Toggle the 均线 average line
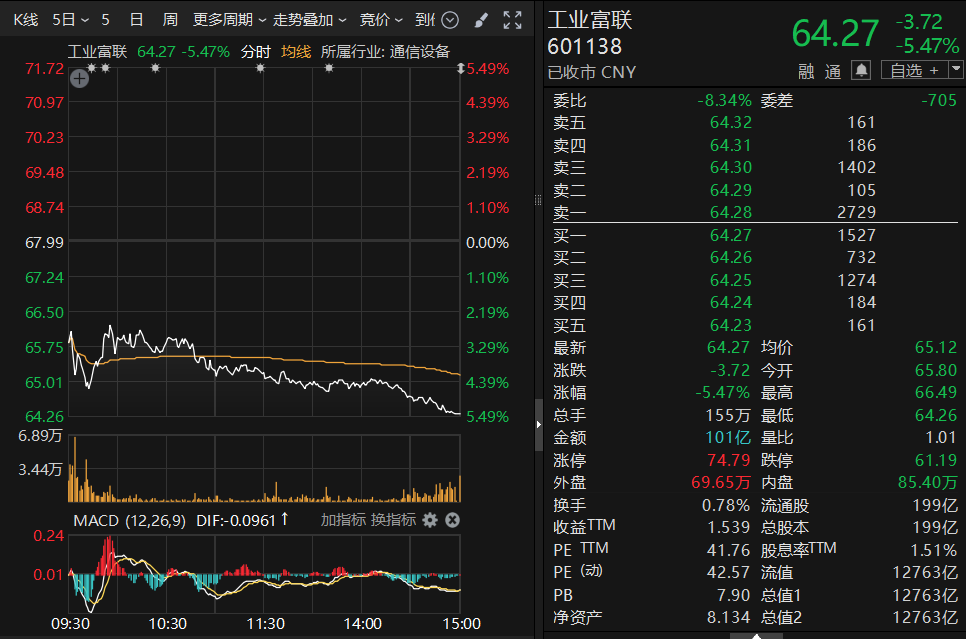This screenshot has width=966, height=639. 296,52
